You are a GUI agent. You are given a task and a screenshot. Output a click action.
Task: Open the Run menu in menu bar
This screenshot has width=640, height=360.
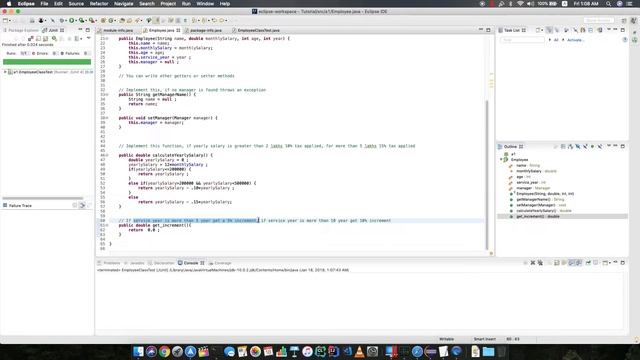pyautogui.click(x=186, y=4)
